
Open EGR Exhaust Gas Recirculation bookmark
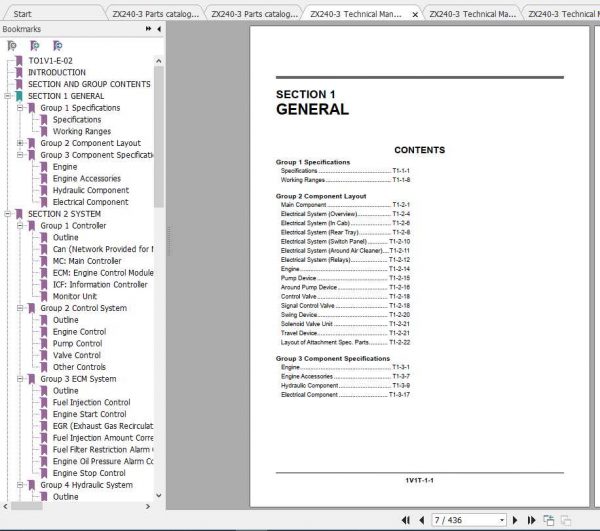[x=103, y=426]
